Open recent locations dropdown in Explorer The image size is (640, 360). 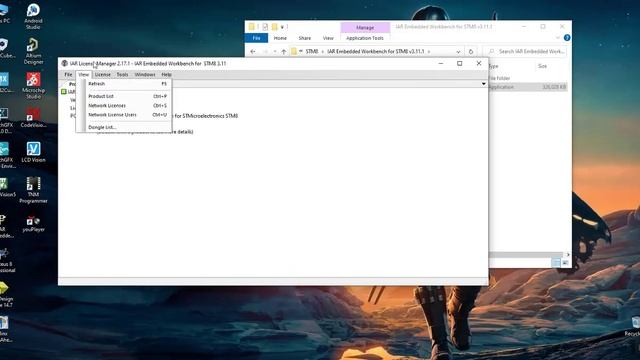[275, 51]
